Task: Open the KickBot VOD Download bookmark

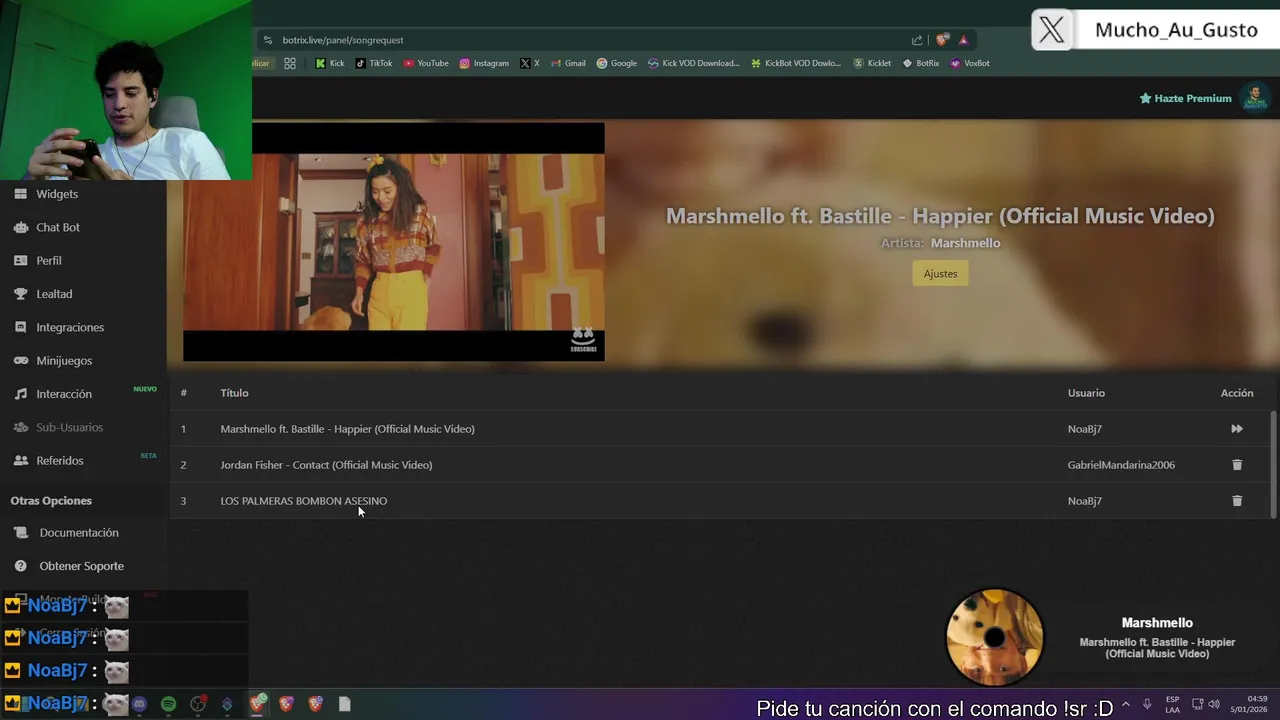Action: pyautogui.click(x=795, y=63)
